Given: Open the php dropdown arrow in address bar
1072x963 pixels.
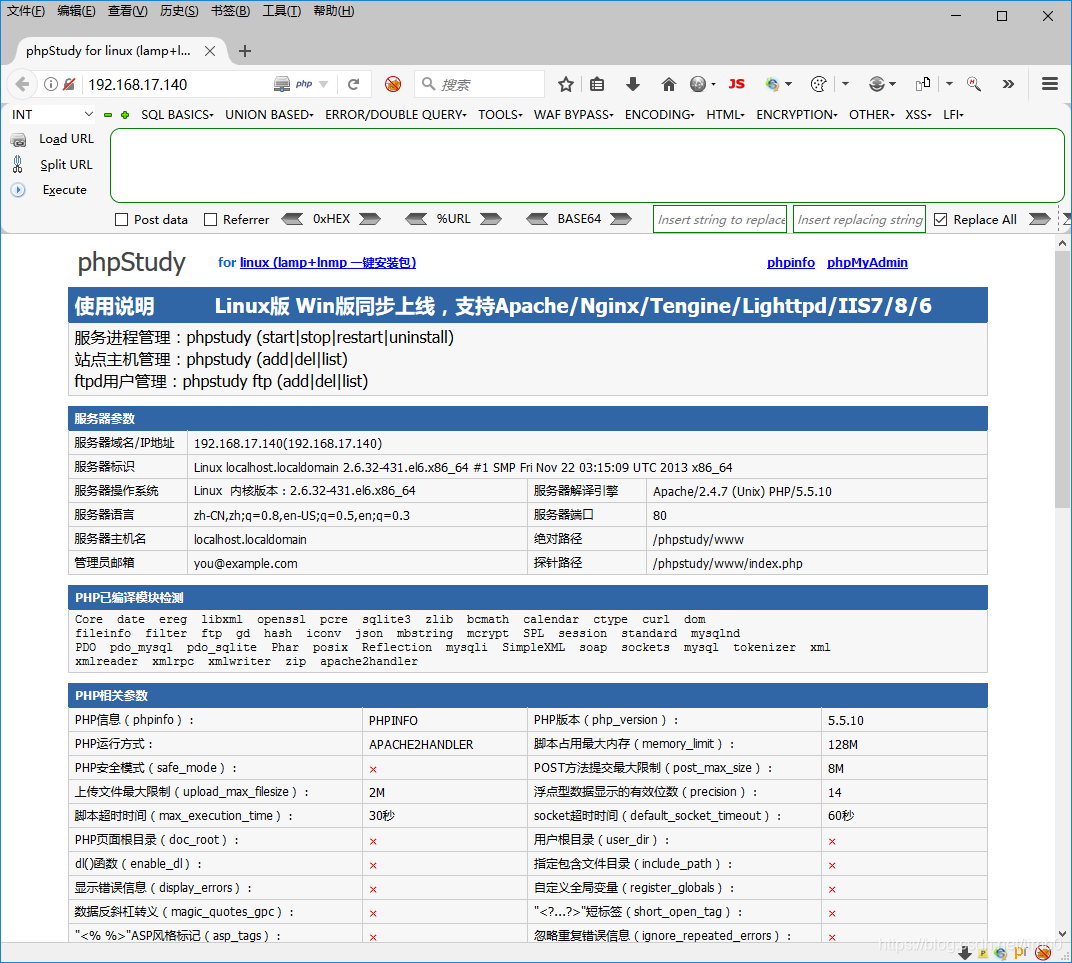Looking at the screenshot, I should point(323,84).
